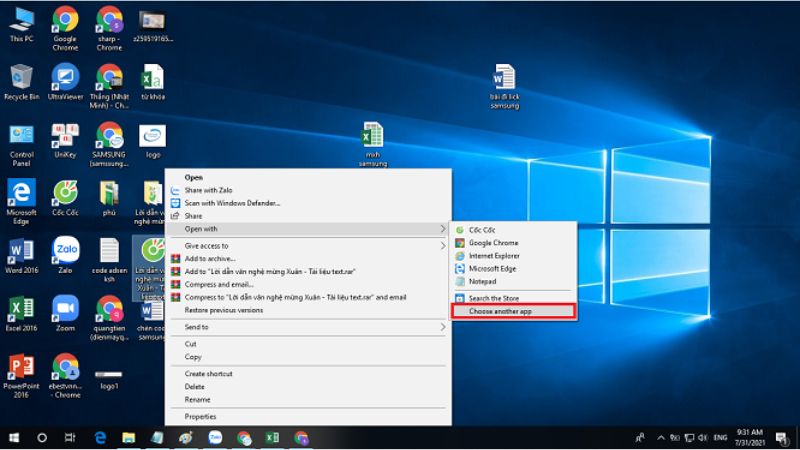This screenshot has width=800, height=450.
Task: Select the Zoom desktop icon
Action: (x=65, y=309)
